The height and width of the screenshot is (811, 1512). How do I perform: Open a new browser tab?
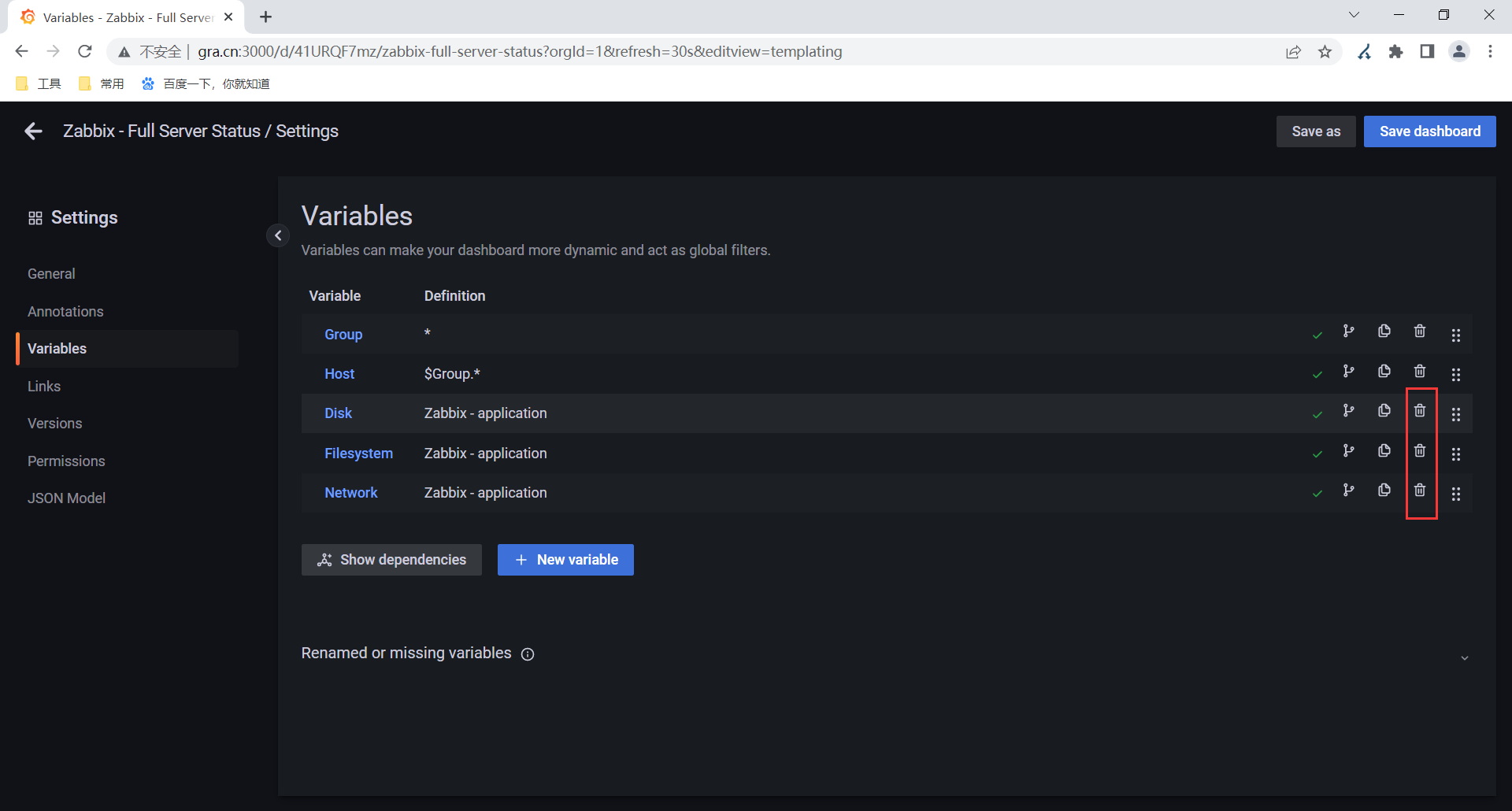coord(266,17)
